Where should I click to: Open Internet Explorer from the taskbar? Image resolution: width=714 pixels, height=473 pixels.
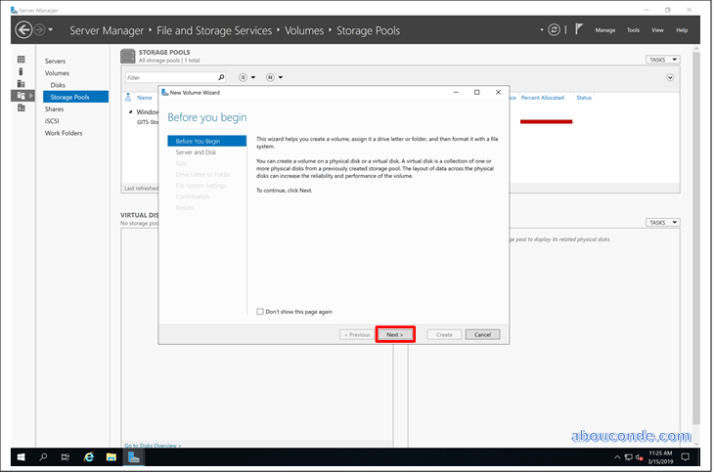89,457
